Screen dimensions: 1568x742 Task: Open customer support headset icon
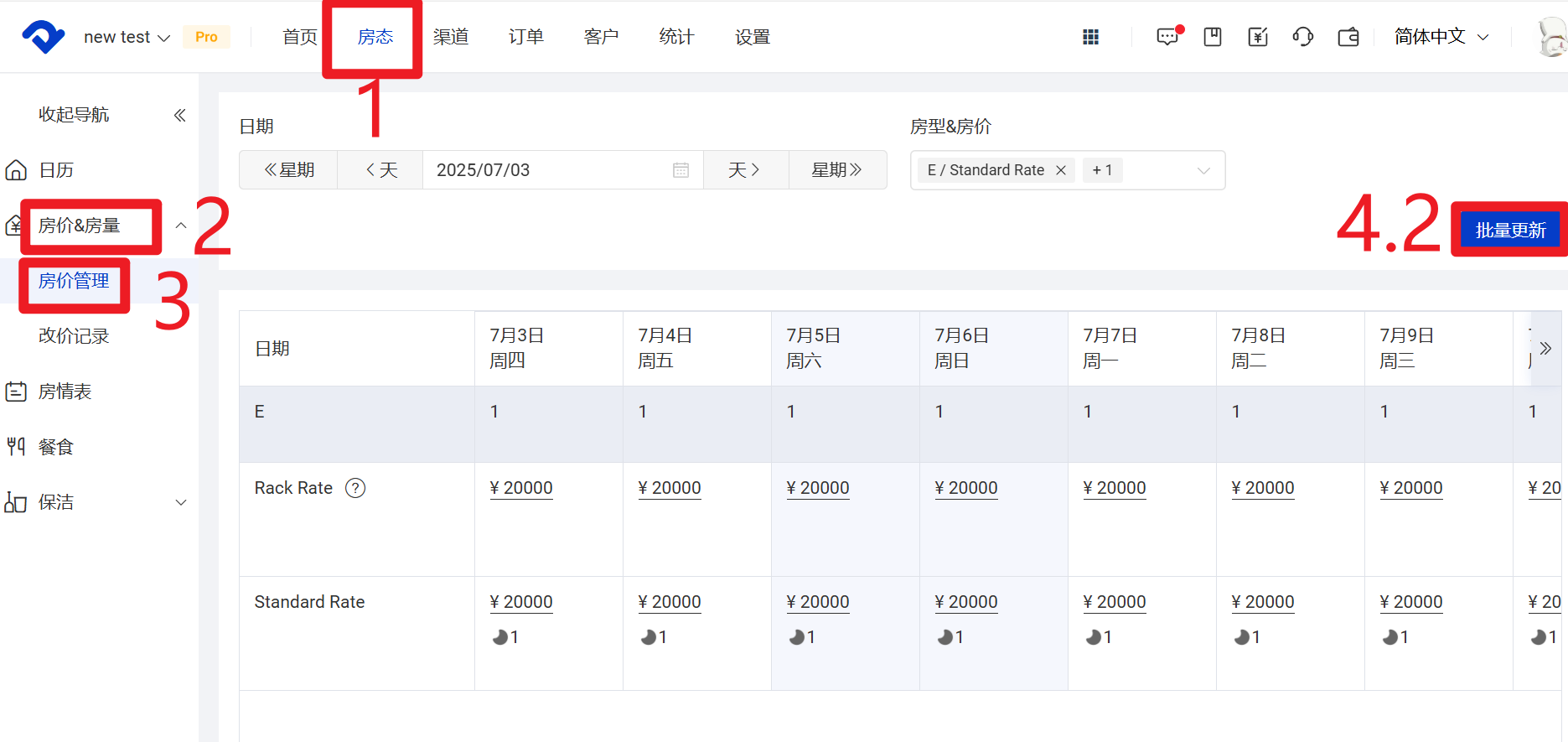(x=1302, y=37)
